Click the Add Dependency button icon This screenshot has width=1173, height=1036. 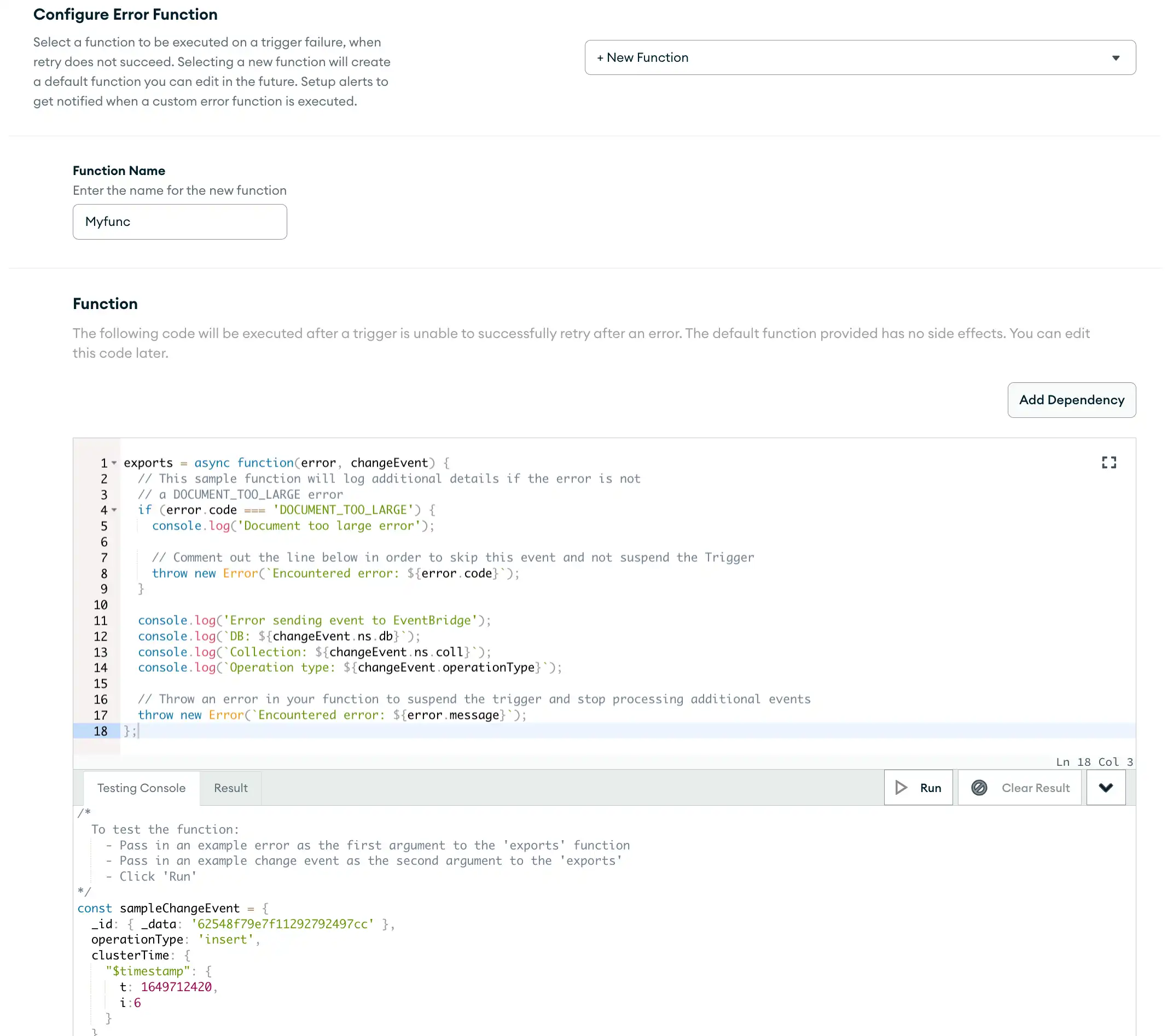tap(1072, 400)
